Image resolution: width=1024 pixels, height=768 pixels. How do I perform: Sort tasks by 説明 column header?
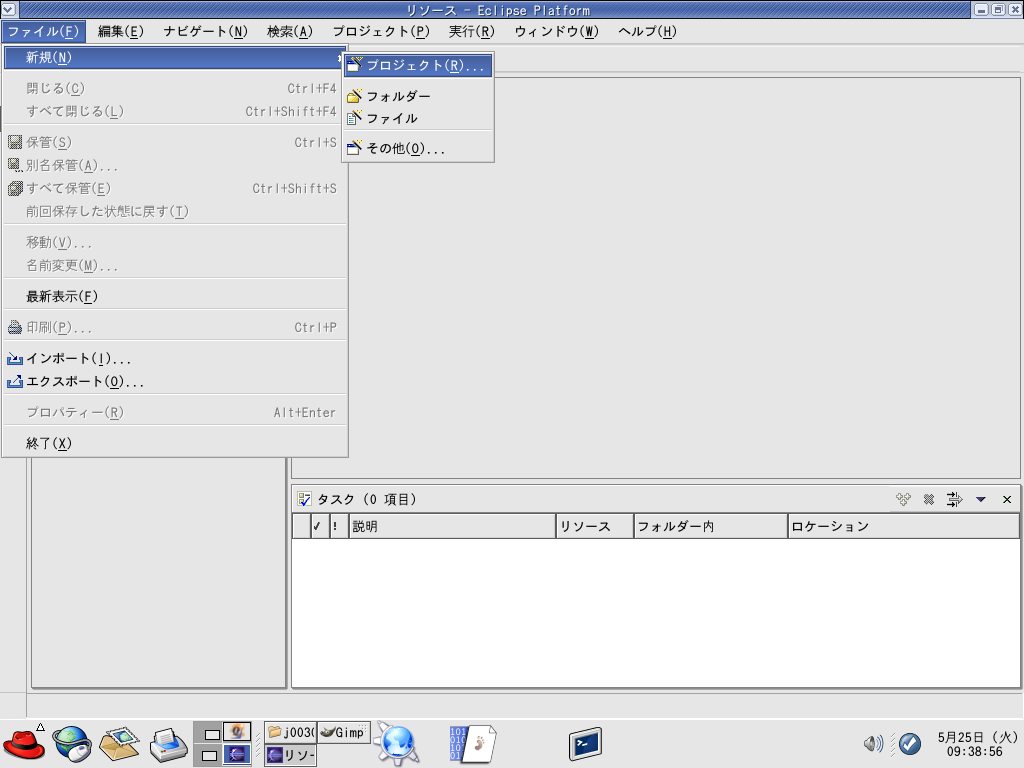pos(452,526)
